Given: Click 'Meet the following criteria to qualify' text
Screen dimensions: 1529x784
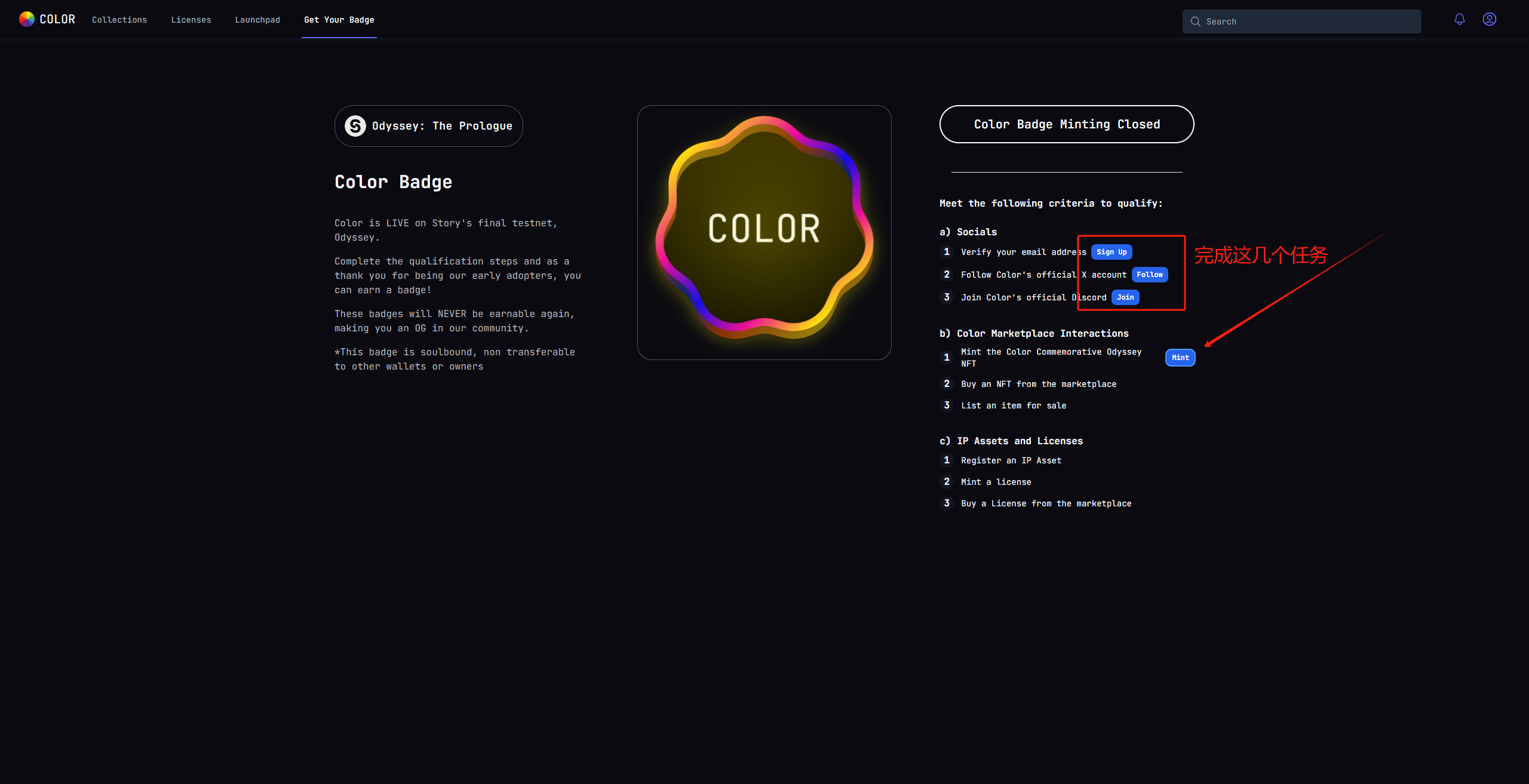Looking at the screenshot, I should [1051, 203].
